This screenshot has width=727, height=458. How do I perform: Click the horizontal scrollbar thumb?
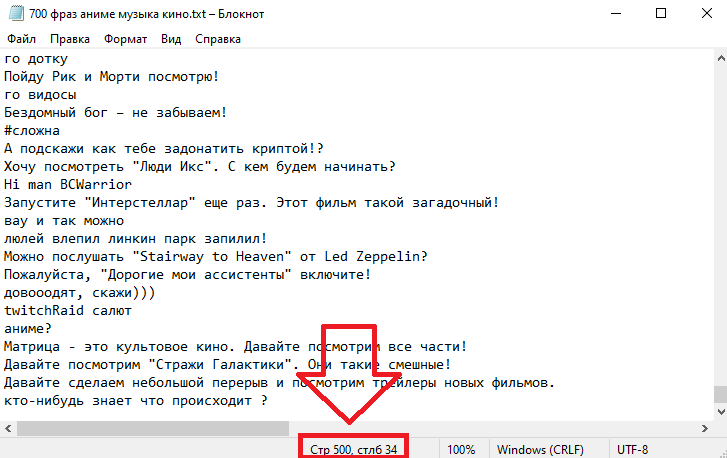(x=153, y=428)
